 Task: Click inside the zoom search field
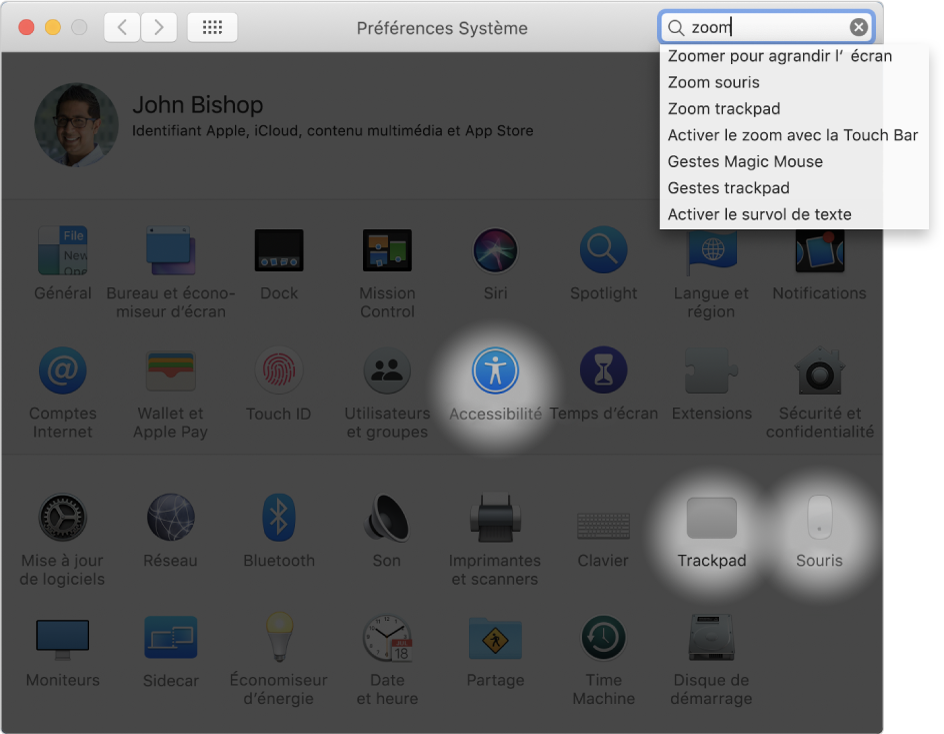[767, 27]
